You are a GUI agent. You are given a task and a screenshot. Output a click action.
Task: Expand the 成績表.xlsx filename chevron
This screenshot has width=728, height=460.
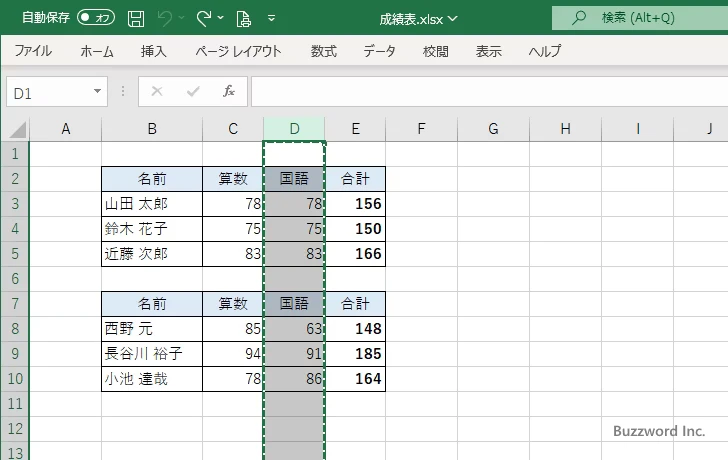click(x=453, y=19)
